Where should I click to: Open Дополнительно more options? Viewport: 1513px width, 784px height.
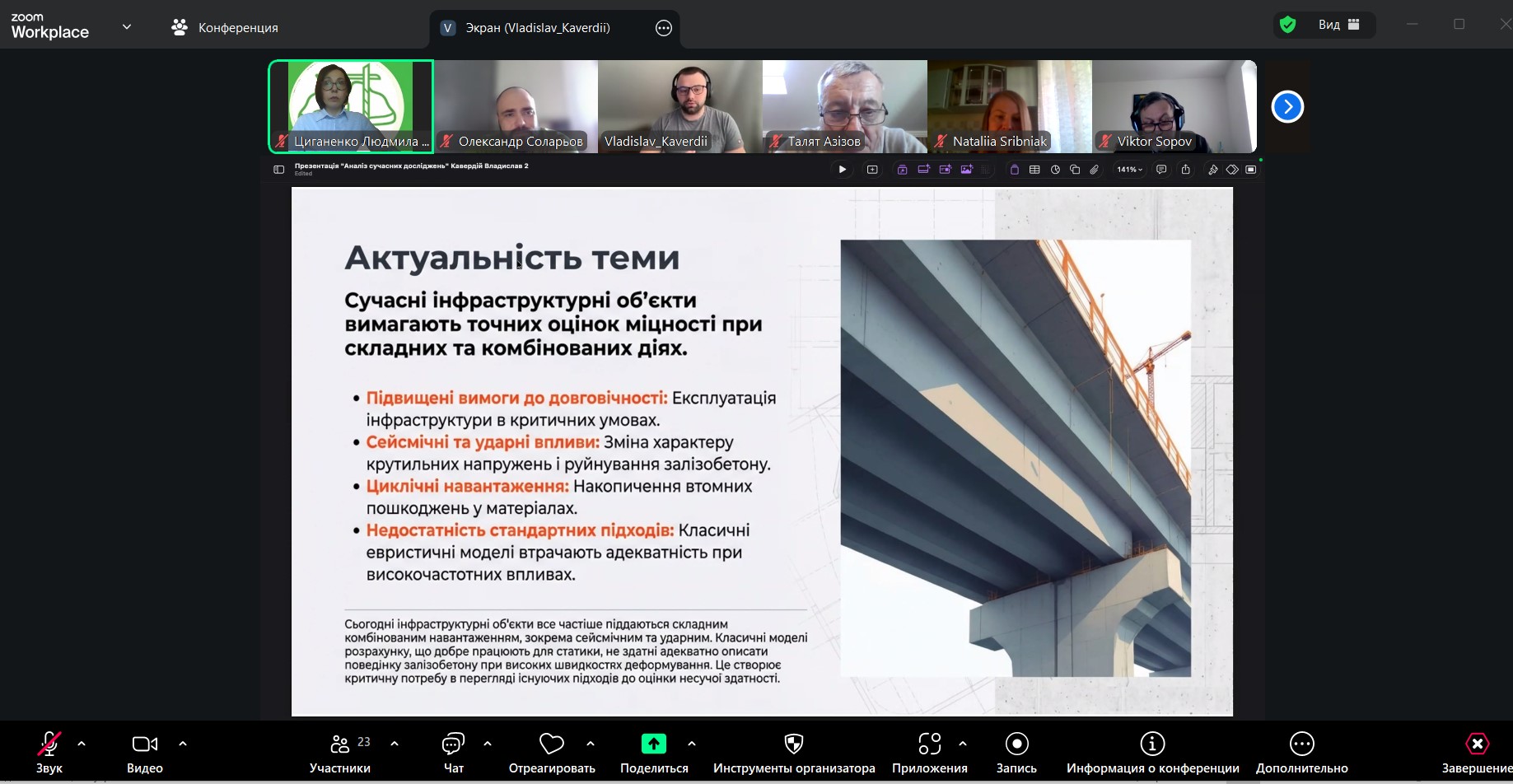click(x=1301, y=744)
